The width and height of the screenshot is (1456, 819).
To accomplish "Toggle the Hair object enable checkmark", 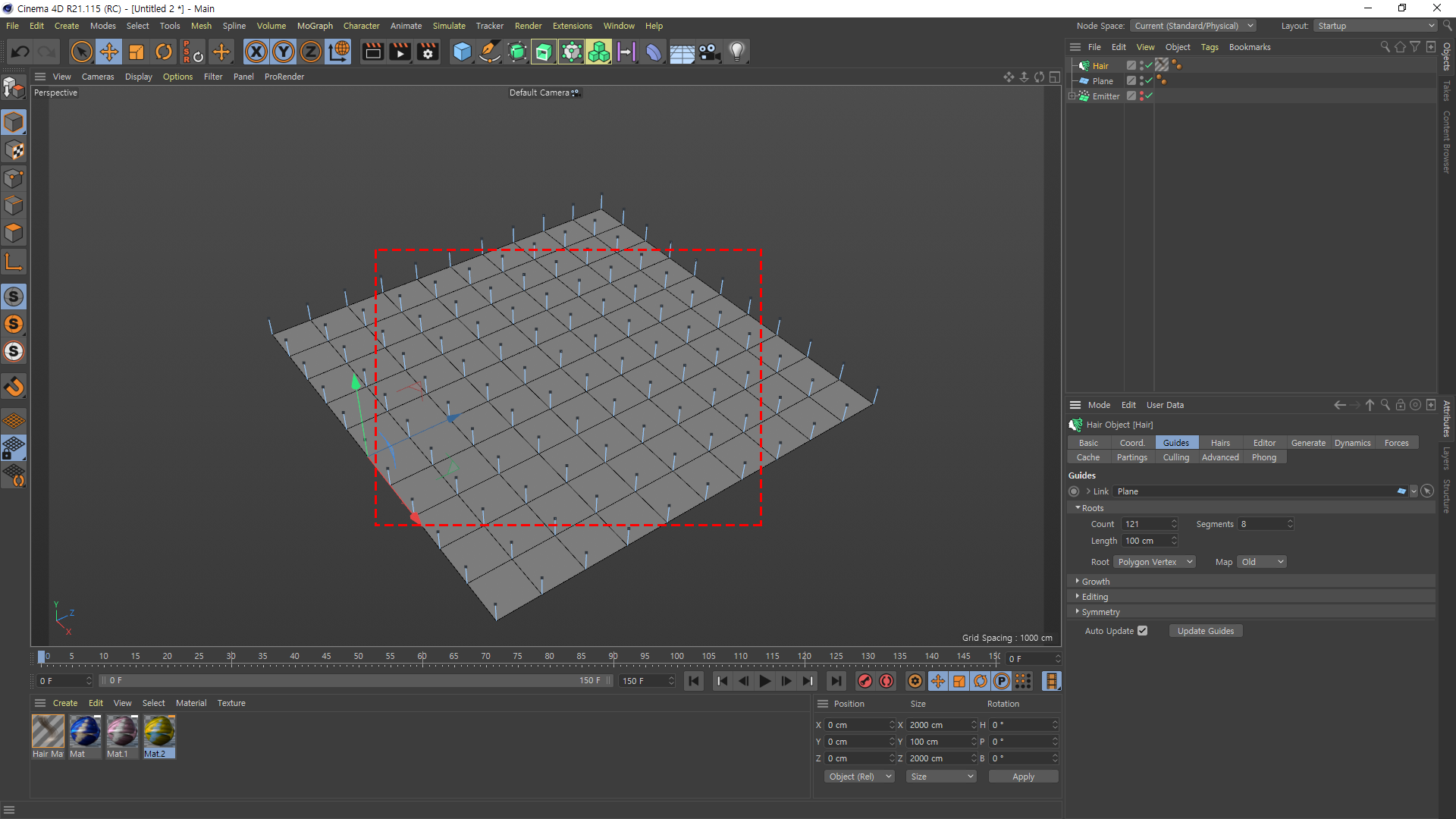I will coord(1149,66).
